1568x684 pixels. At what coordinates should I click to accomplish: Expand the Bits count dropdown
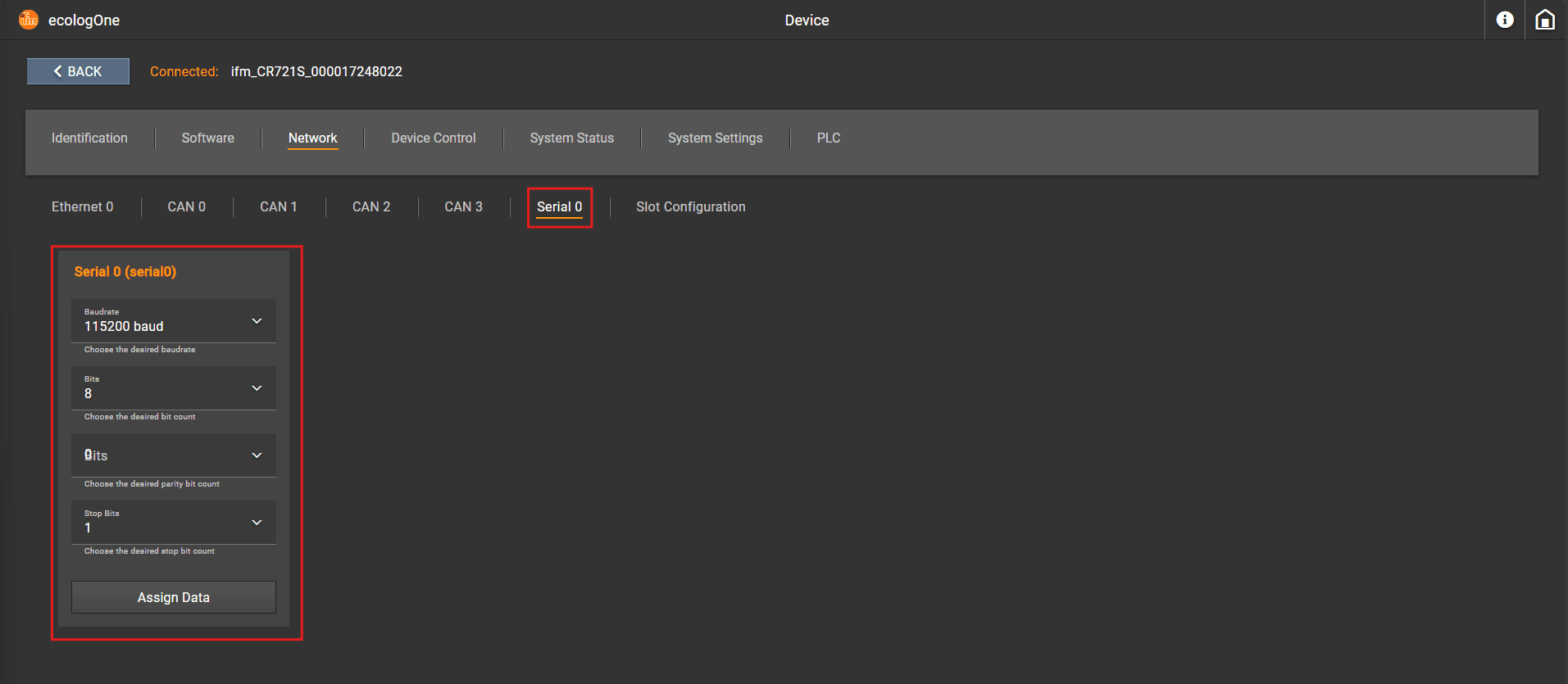174,388
